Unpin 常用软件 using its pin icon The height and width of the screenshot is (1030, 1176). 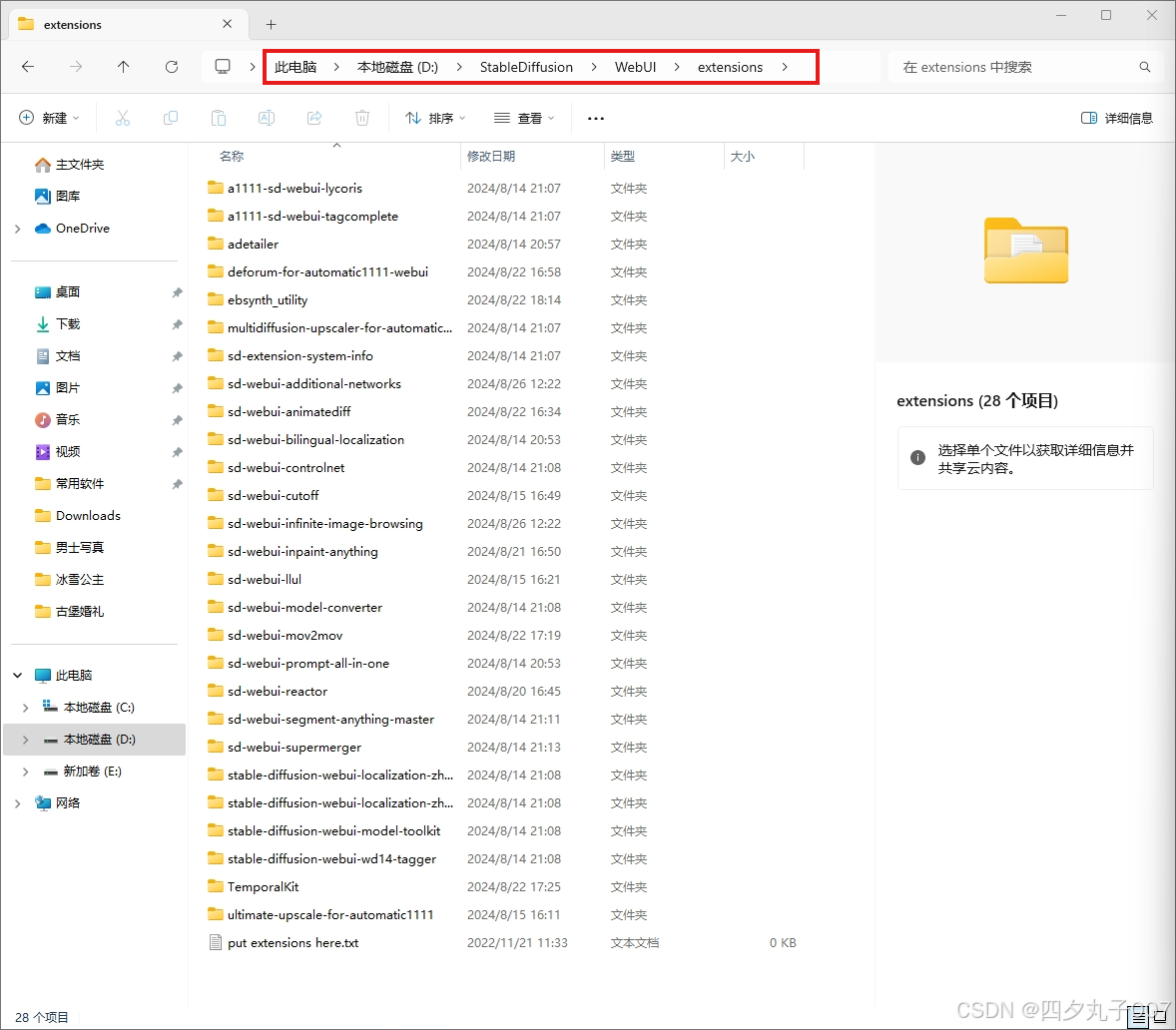(x=177, y=484)
